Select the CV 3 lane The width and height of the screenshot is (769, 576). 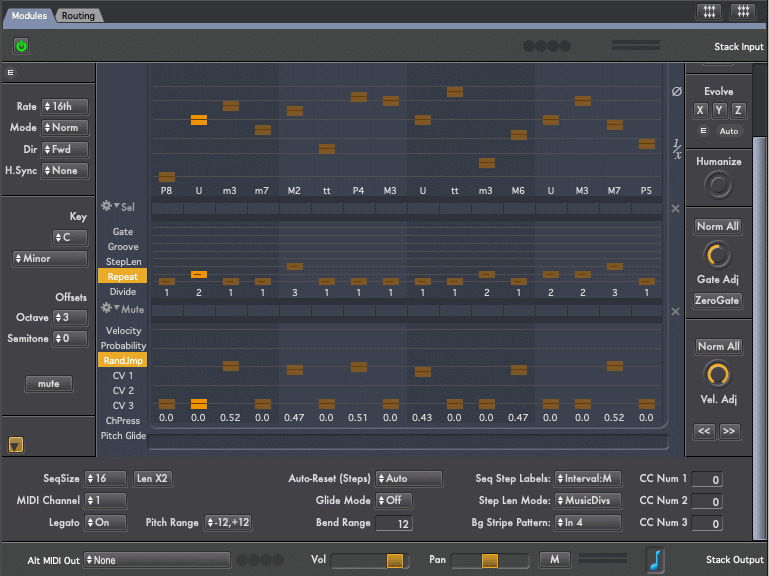pyautogui.click(x=123, y=406)
